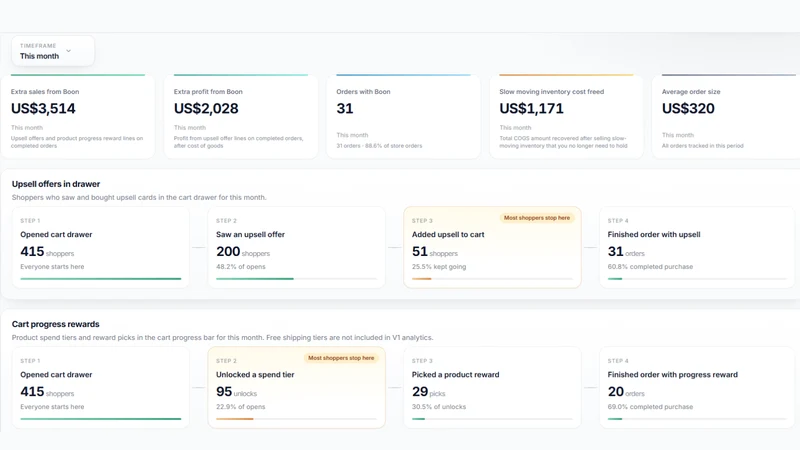The width and height of the screenshot is (800, 450).
Task: Click the Picked a product reward title
Action: pos(456,374)
